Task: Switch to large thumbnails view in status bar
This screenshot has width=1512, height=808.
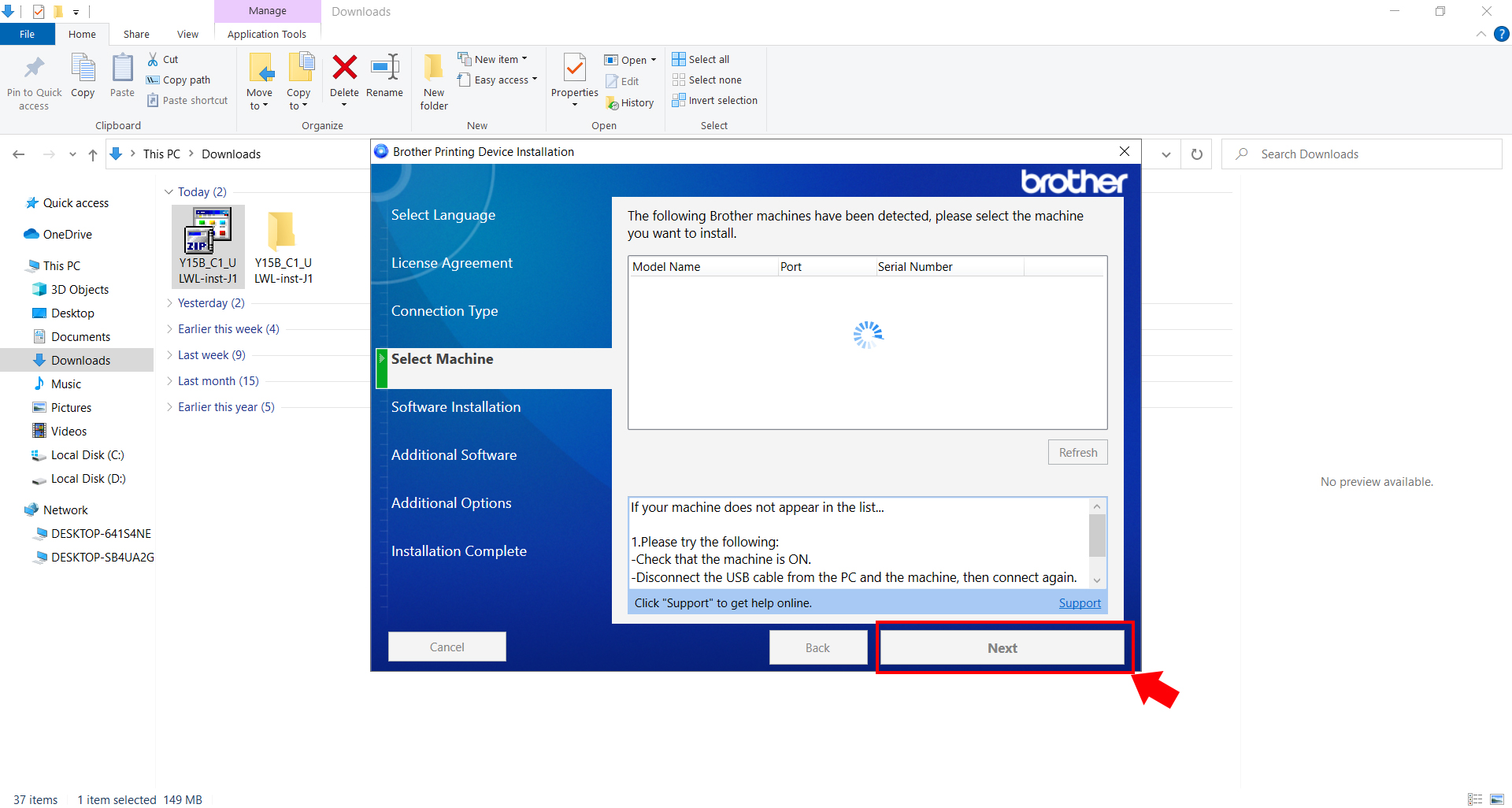Action: click(x=1498, y=799)
